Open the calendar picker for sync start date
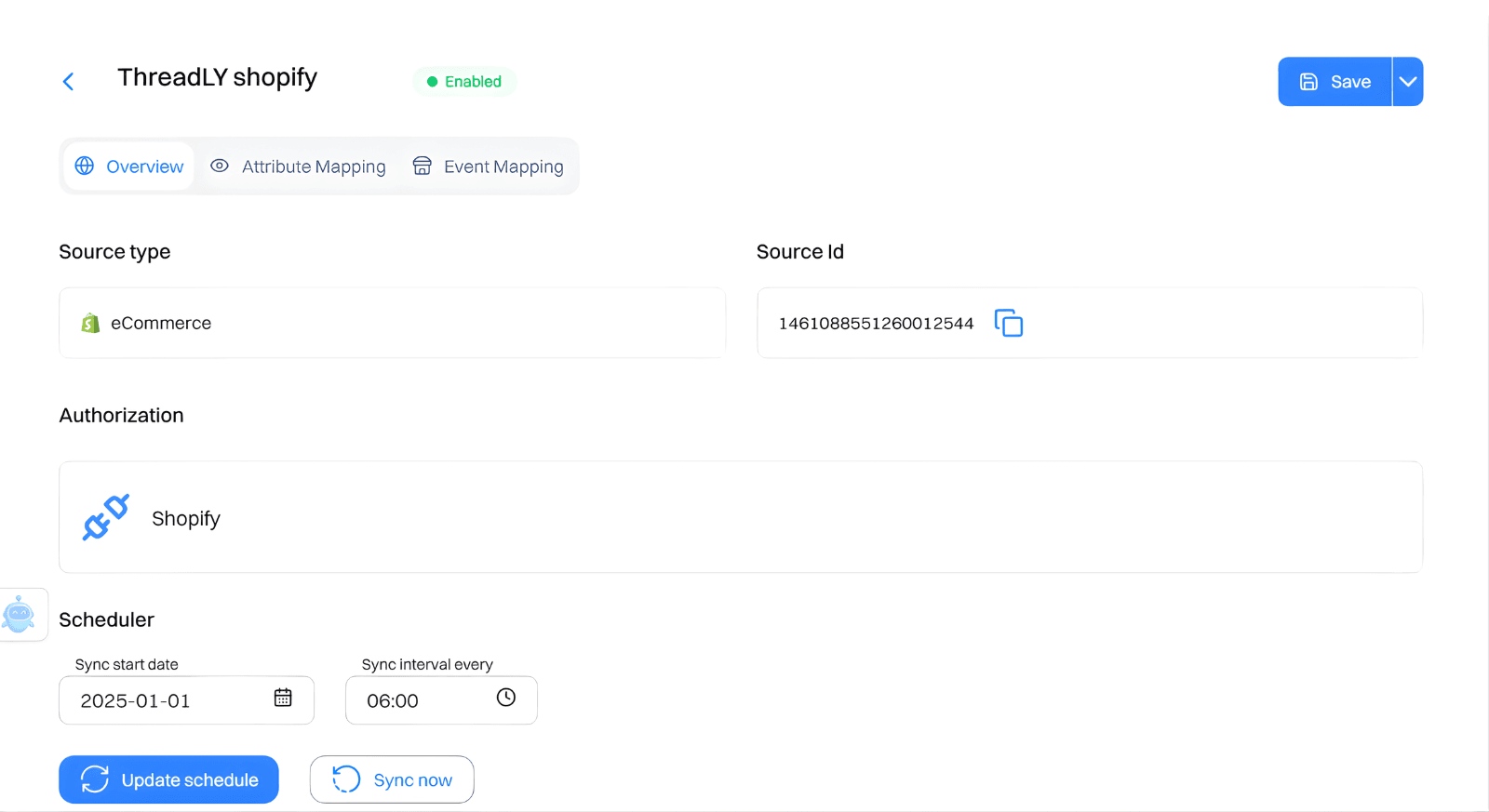The width and height of the screenshot is (1489, 812). pos(283,698)
